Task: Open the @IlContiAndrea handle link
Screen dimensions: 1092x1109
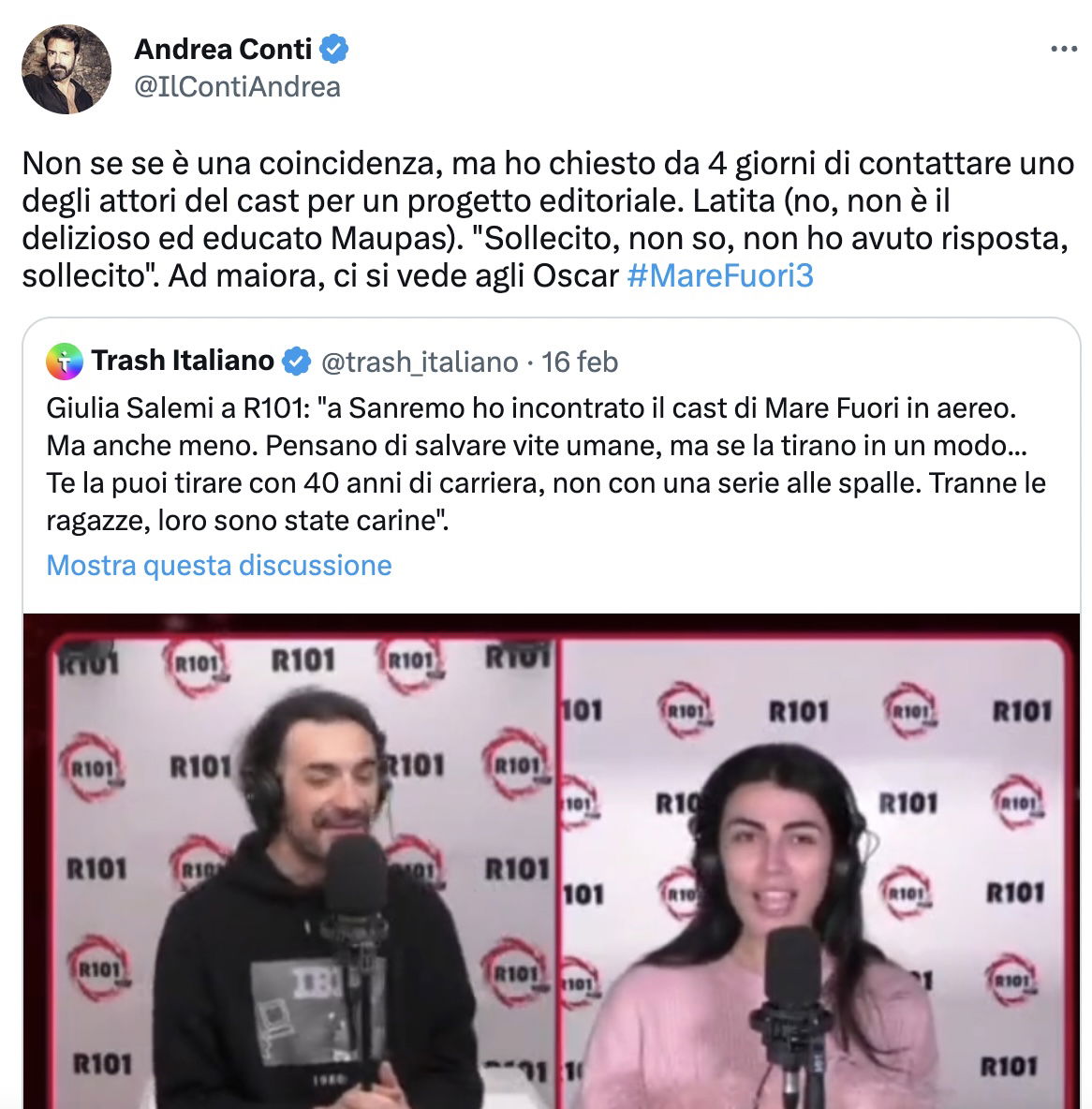Action: 237,87
